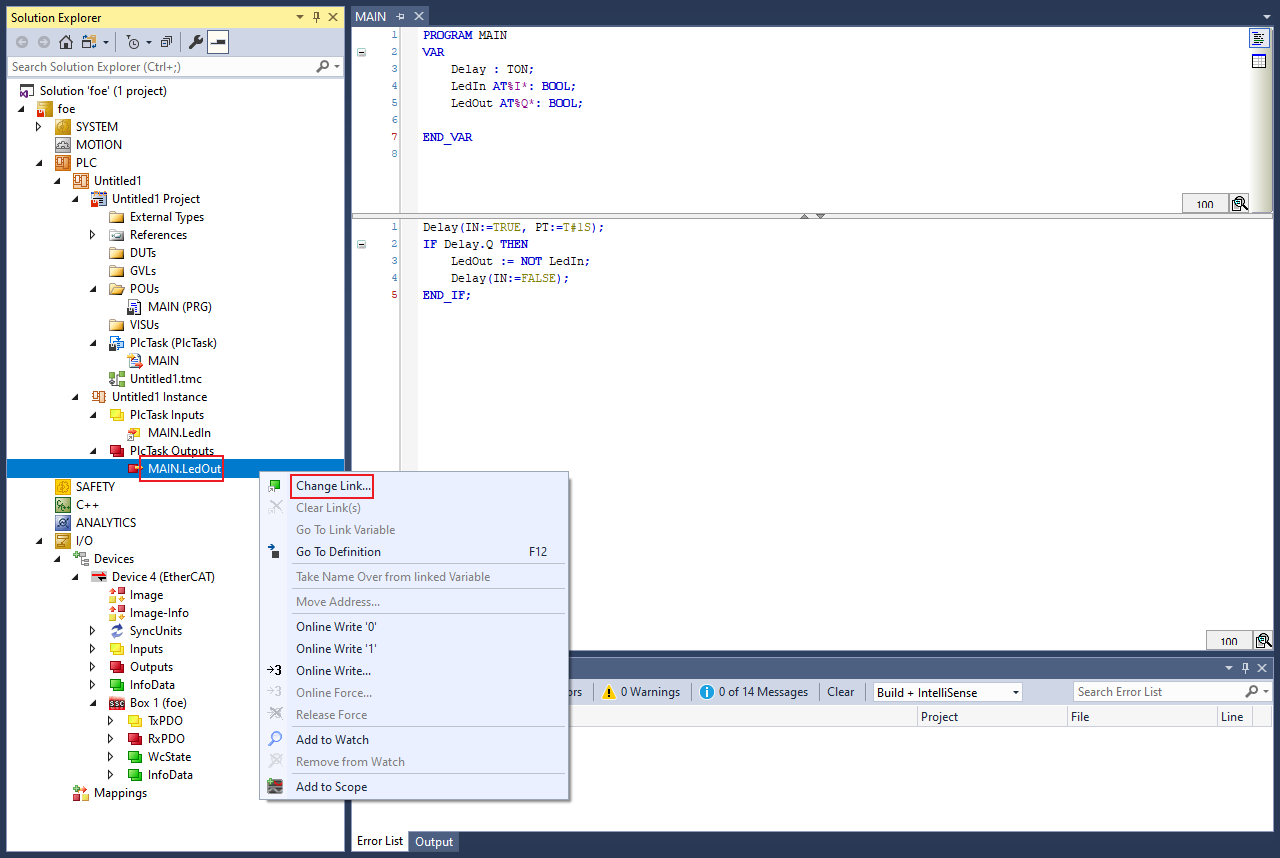Expand the TxPDO node under Box 1

(x=111, y=721)
